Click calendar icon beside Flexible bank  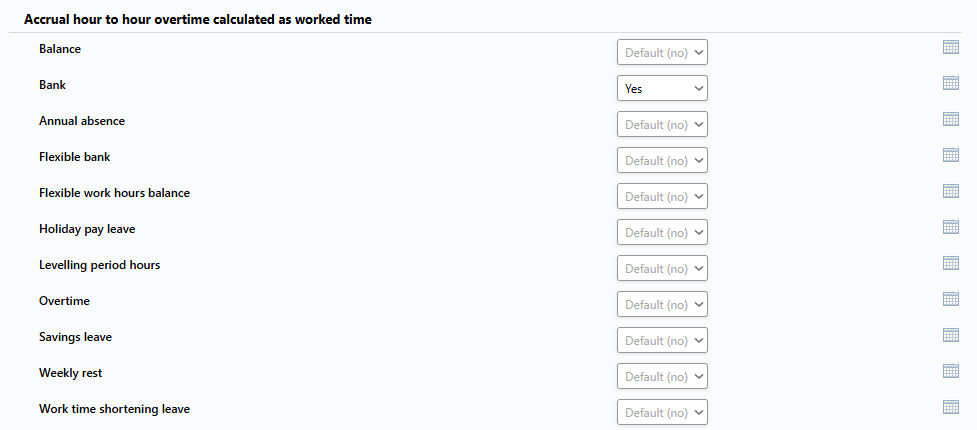pos(951,155)
